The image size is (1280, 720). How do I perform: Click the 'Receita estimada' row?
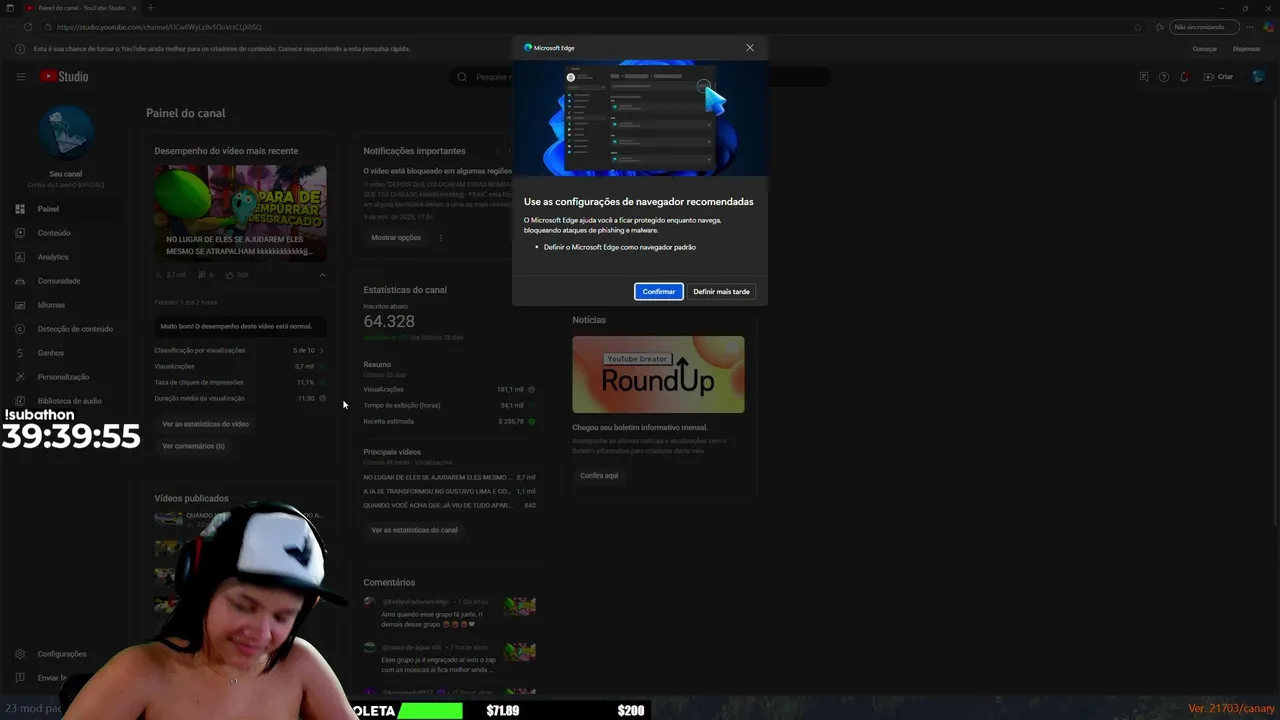pos(449,421)
